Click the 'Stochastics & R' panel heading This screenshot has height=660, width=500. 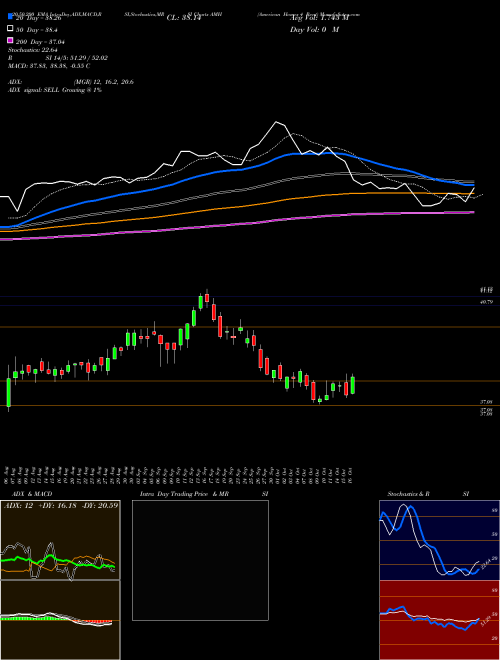(x=408, y=494)
